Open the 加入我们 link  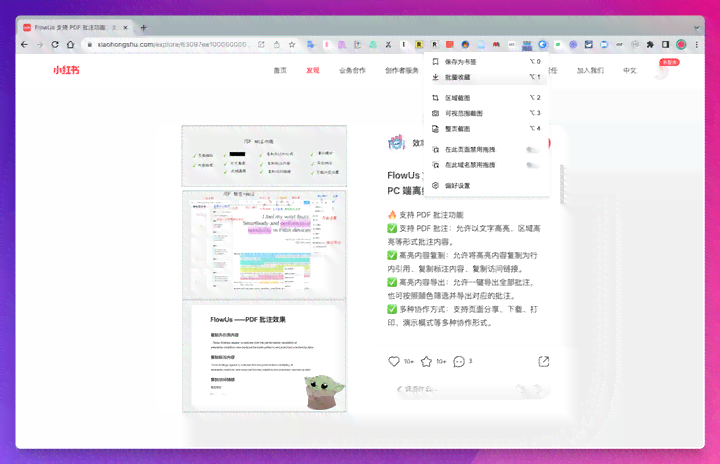pyautogui.click(x=590, y=70)
